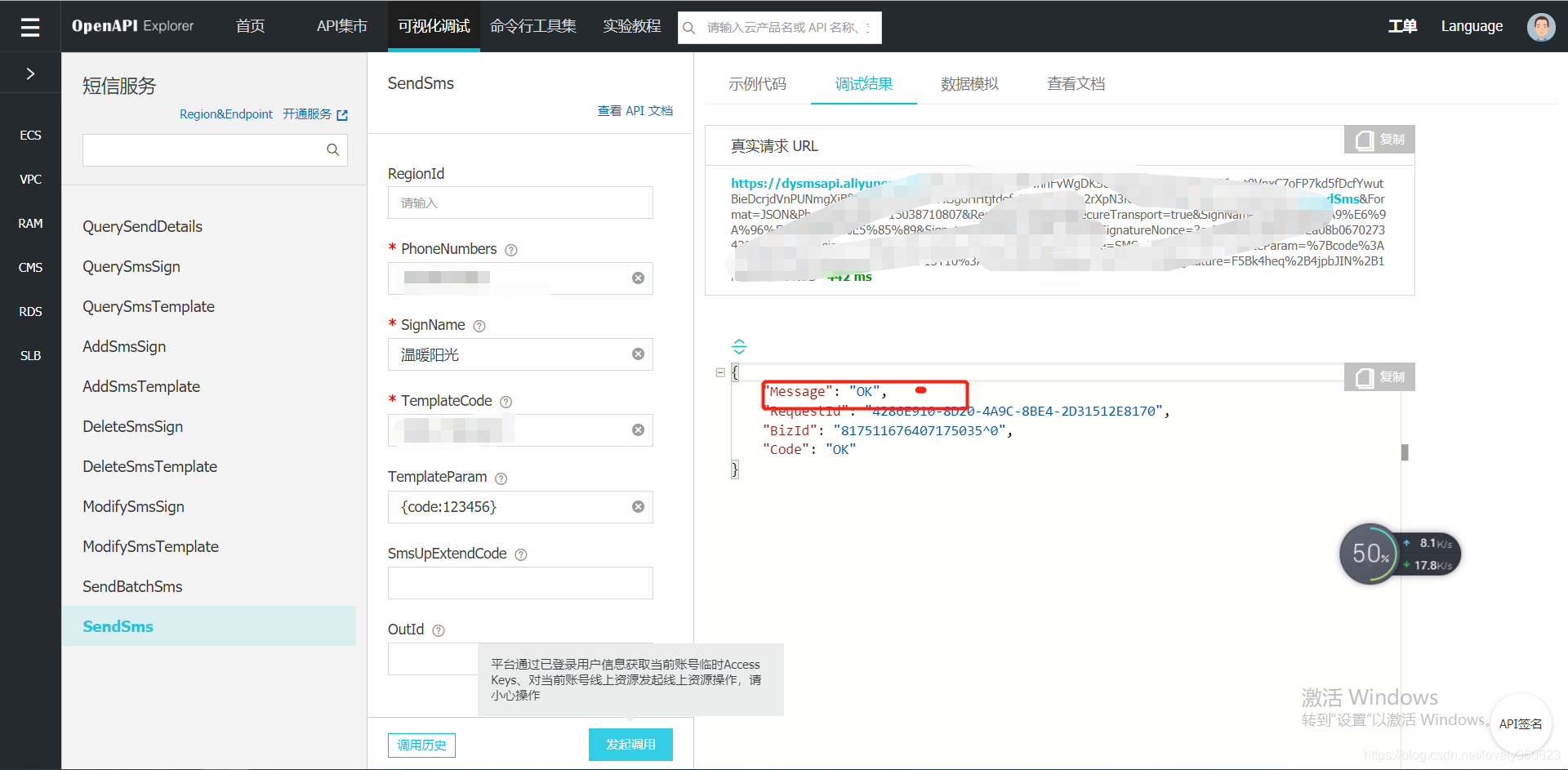The width and height of the screenshot is (1568, 770).
Task: Focus the API list search field
Action: tap(215, 150)
